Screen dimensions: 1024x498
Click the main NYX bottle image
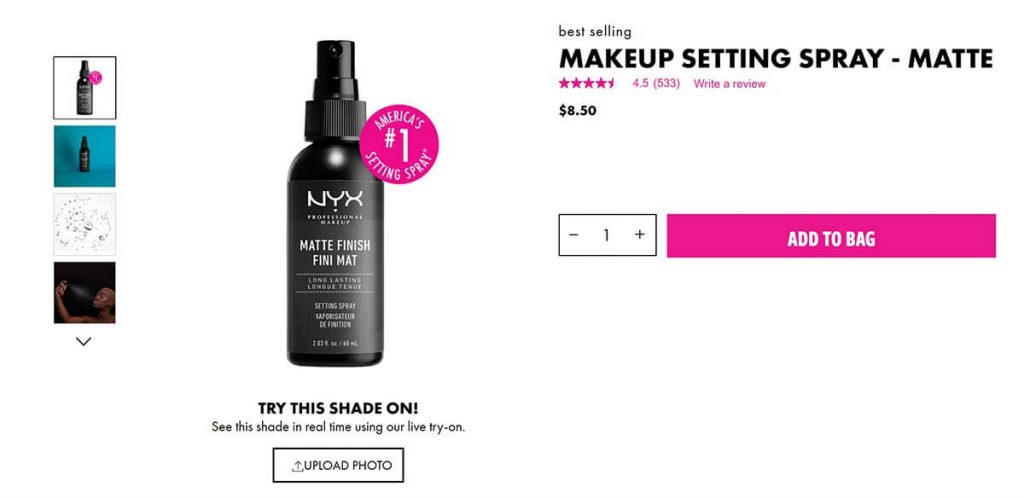[336, 204]
